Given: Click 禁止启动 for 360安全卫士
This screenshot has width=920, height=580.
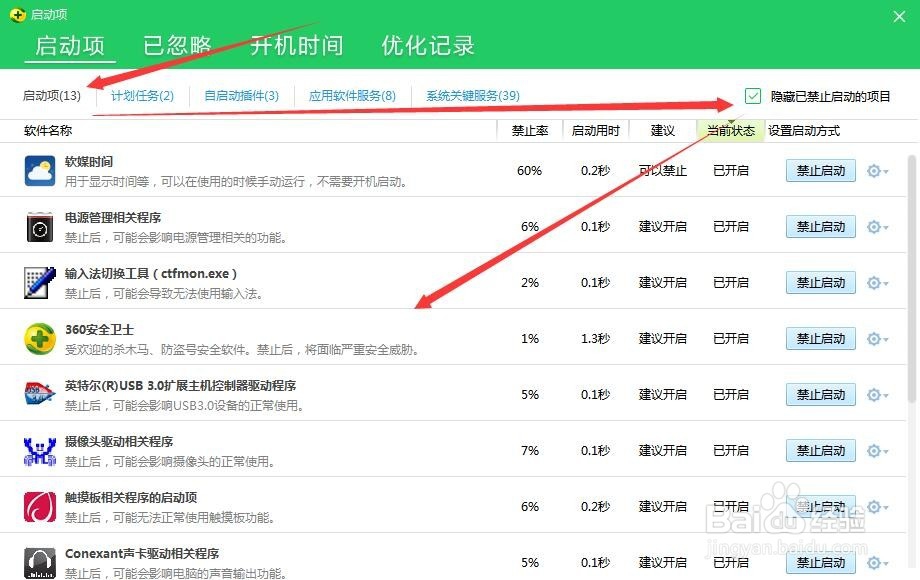Looking at the screenshot, I should click(820, 339).
